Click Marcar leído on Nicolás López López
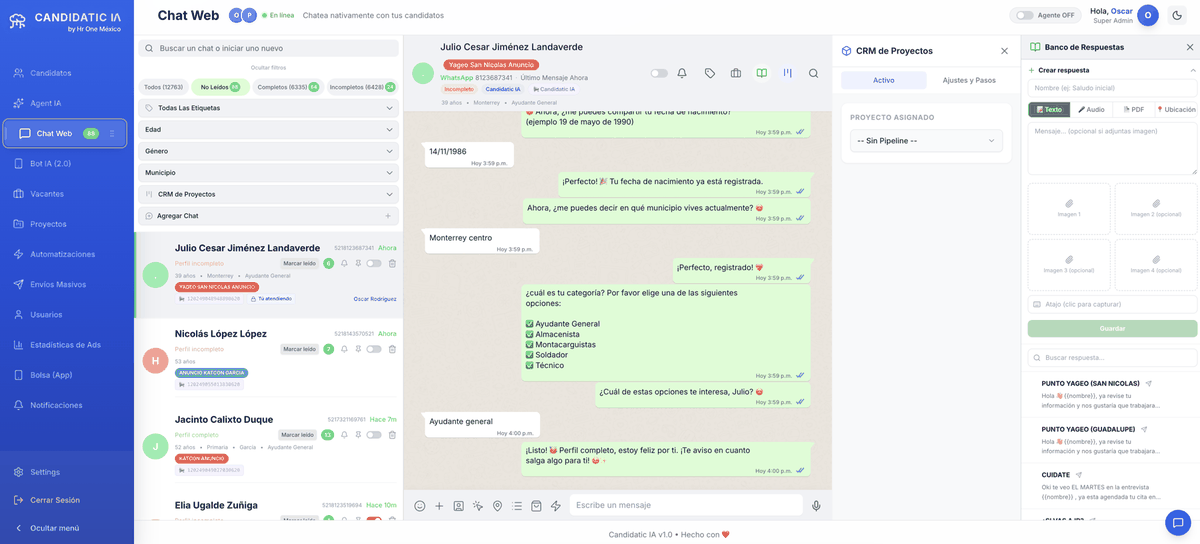Image resolution: width=1200 pixels, height=544 pixels. pos(300,349)
